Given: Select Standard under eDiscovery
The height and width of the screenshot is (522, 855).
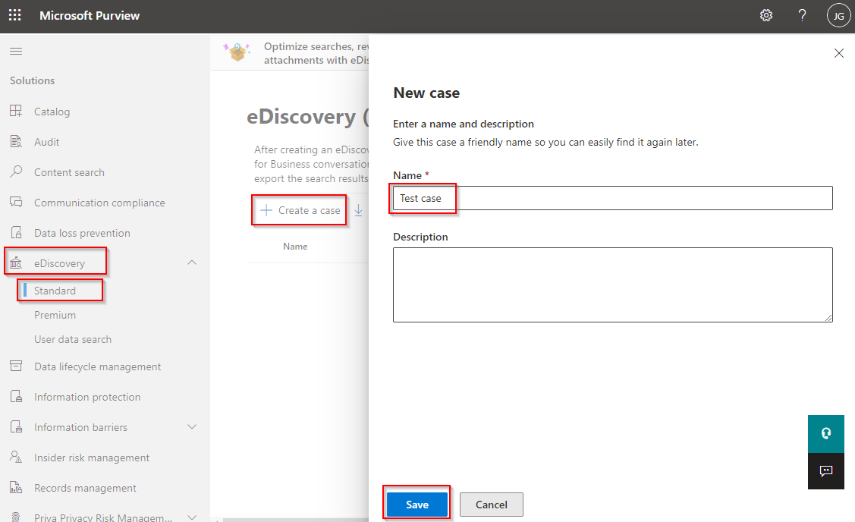Looking at the screenshot, I should coord(55,291).
